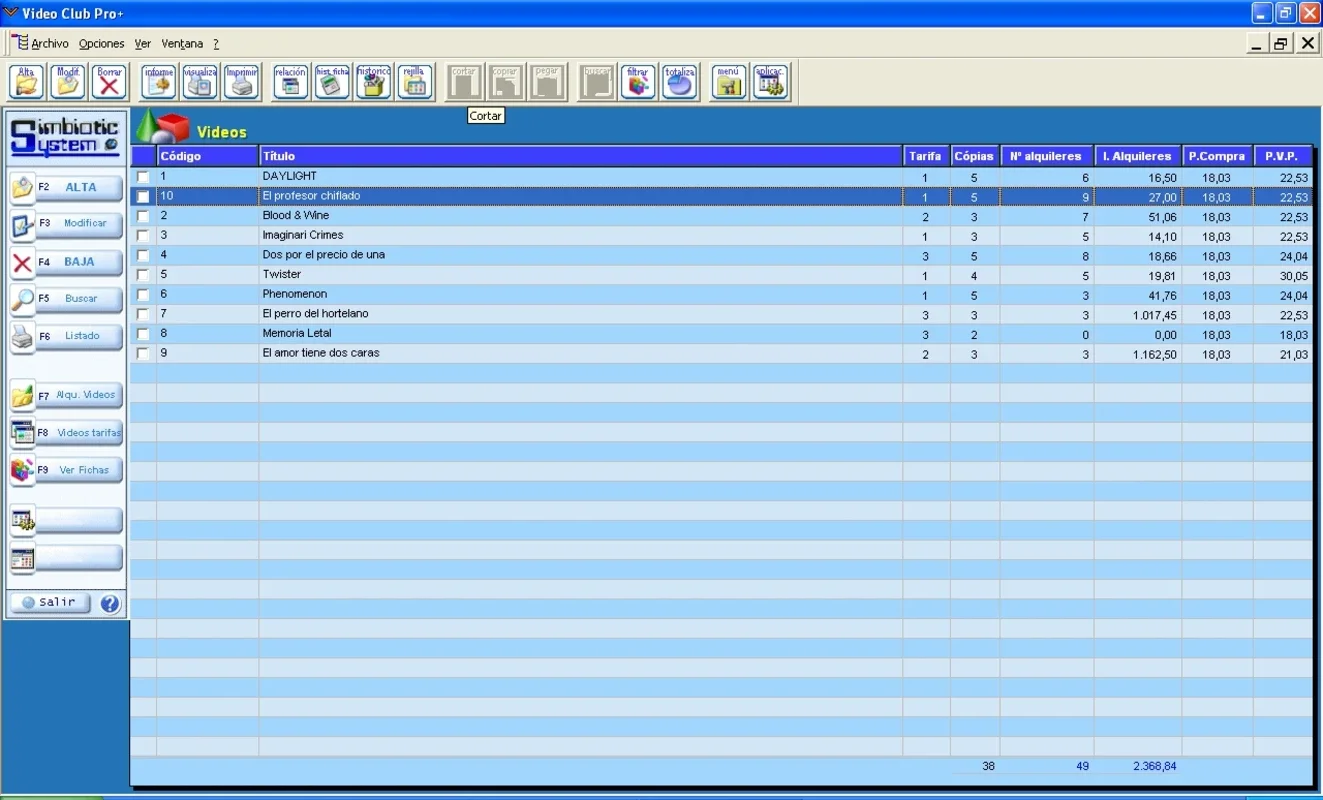The width and height of the screenshot is (1323, 800).
Task: Tick the checkbox for DAYLIGHT row
Action: [143, 178]
